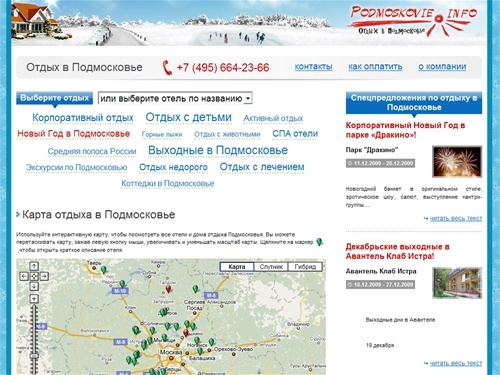
Task: Click the green marker above Сергиев Посад
Action: [x=195, y=289]
